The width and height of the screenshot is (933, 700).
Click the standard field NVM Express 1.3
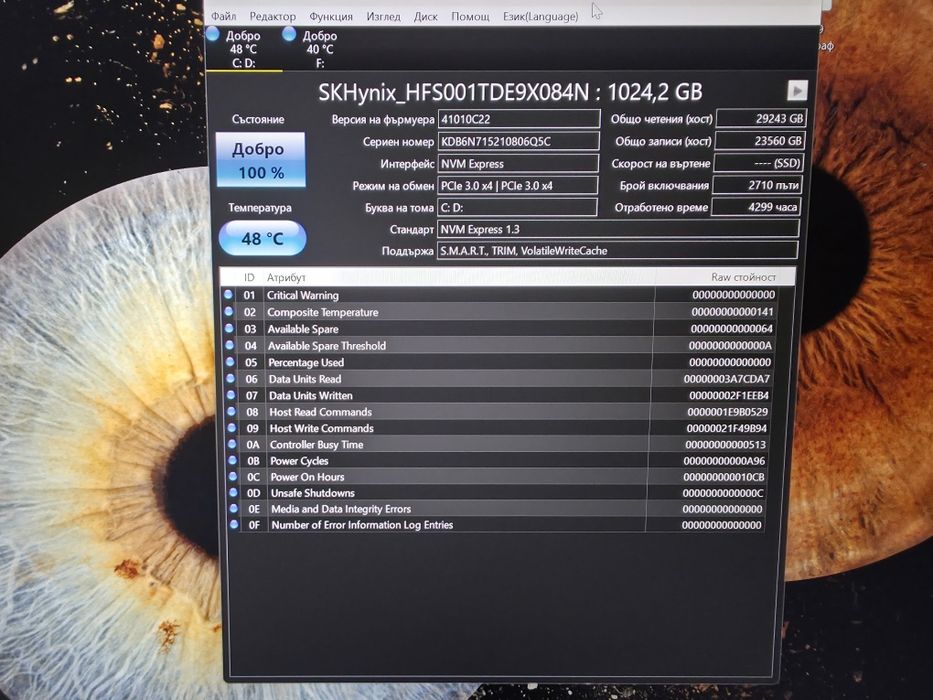[x=618, y=229]
